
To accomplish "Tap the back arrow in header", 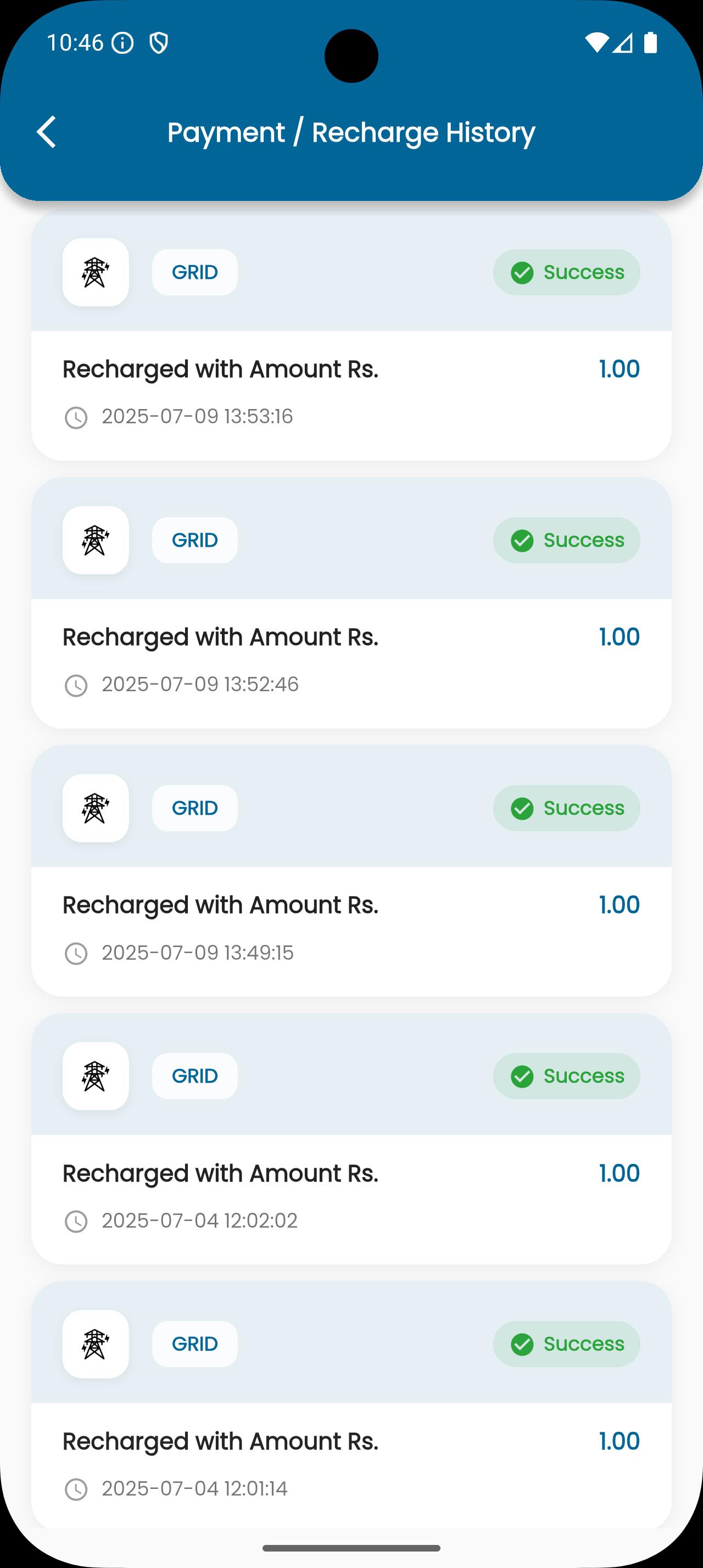I will click(47, 131).
